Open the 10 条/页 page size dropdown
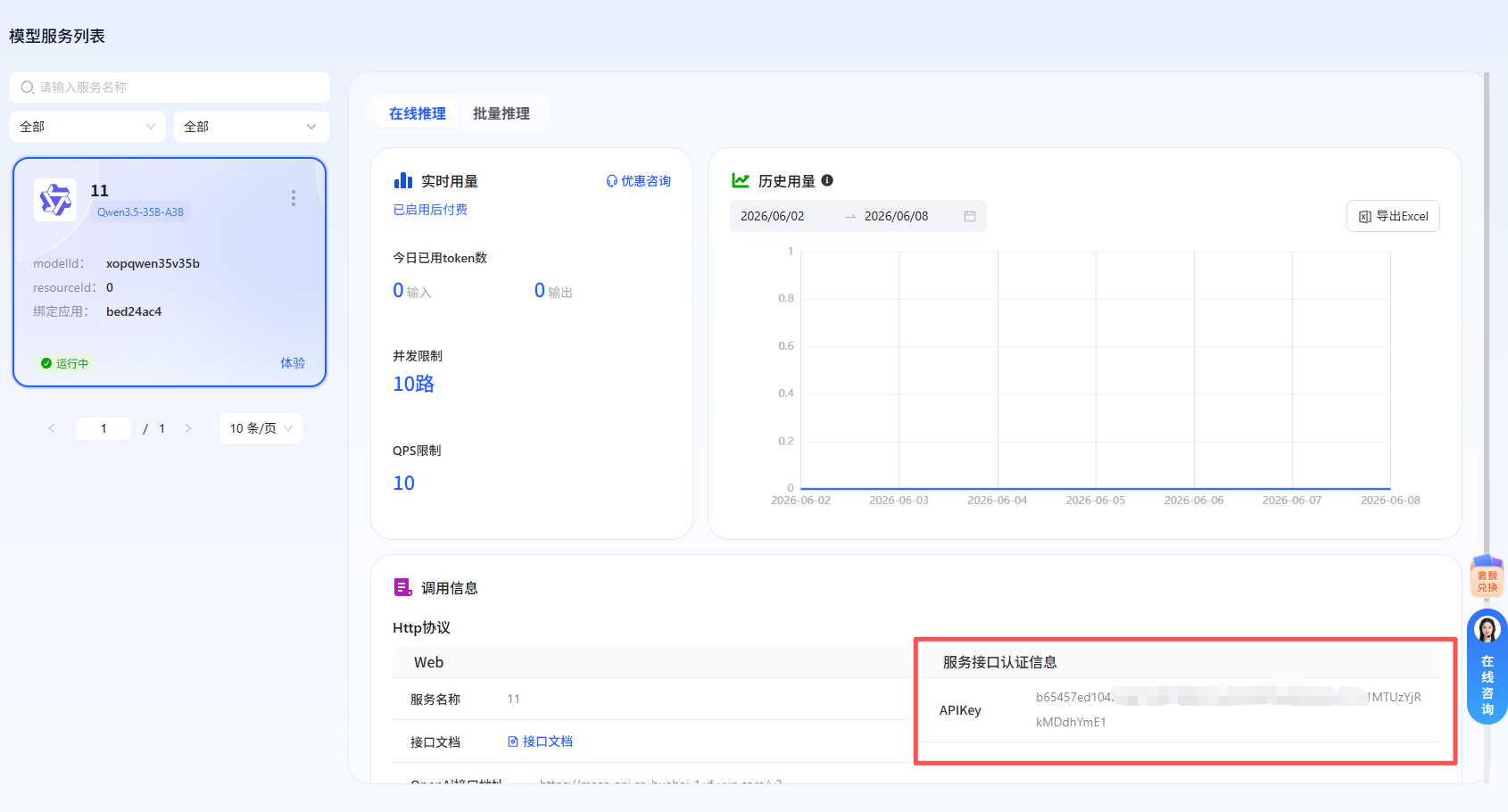The height and width of the screenshot is (812, 1508). click(261, 428)
